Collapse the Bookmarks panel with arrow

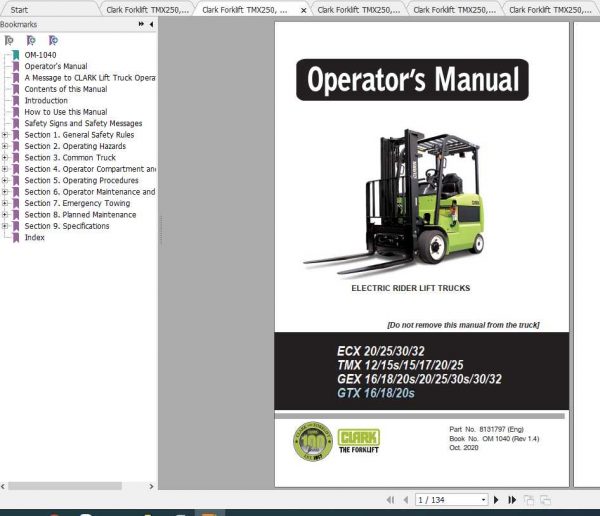tap(152, 24)
